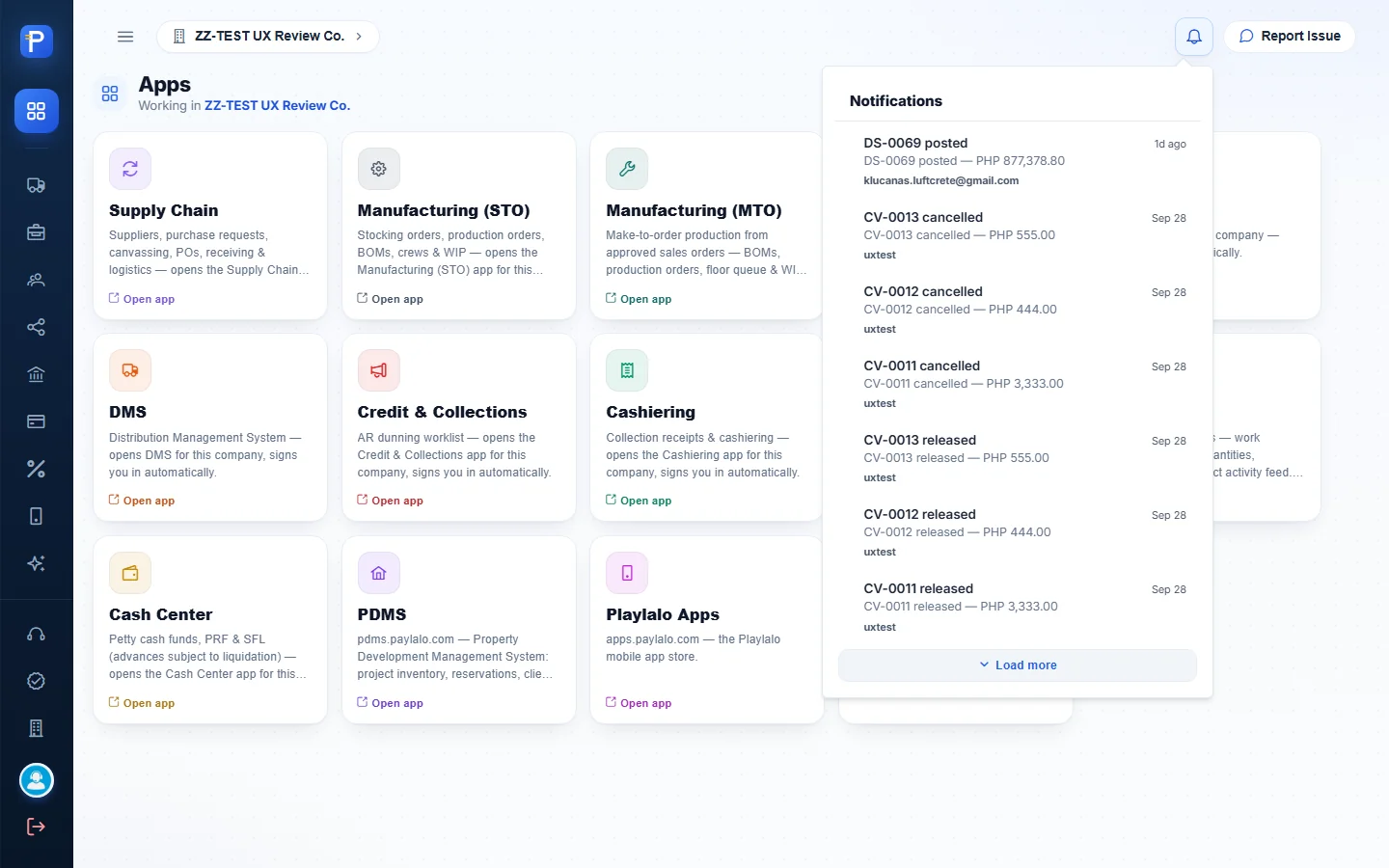
Task: Click the user profile avatar icon
Action: (x=37, y=780)
